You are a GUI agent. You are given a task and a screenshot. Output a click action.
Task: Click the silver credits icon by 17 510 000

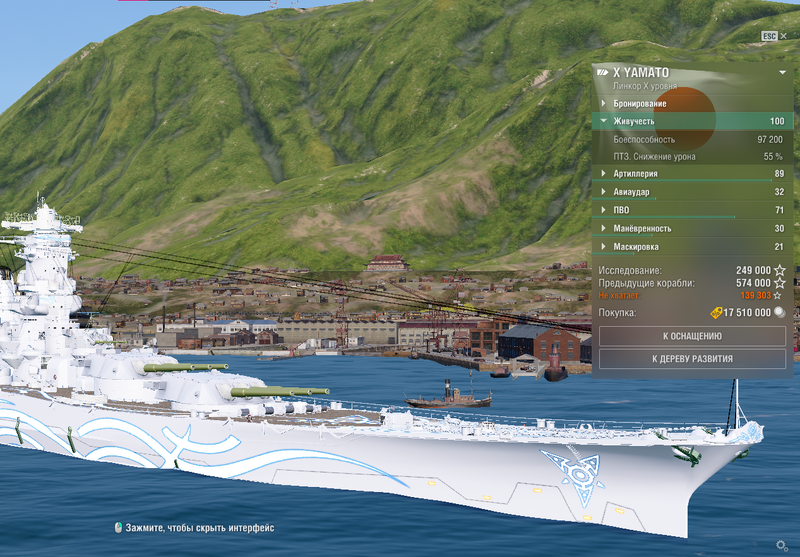pyautogui.click(x=780, y=312)
